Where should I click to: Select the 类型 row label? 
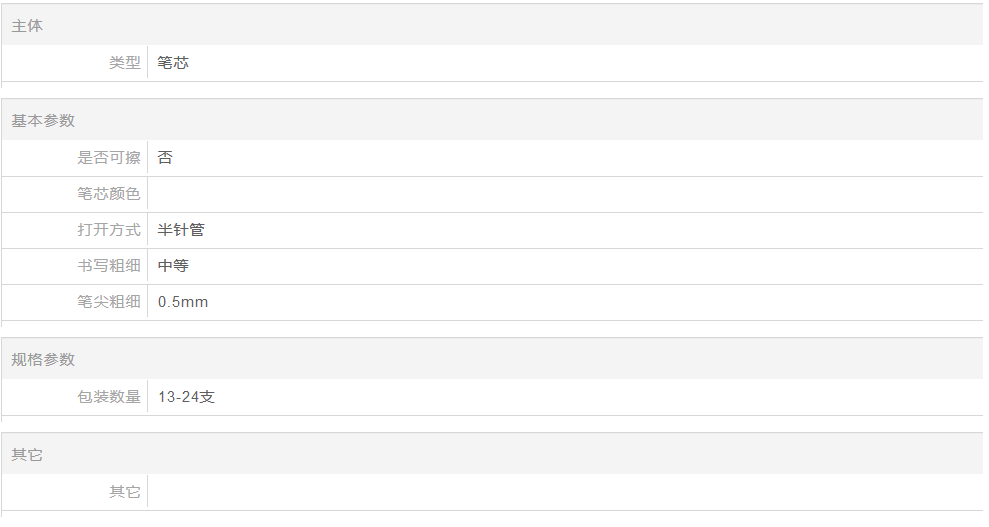[x=124, y=63]
